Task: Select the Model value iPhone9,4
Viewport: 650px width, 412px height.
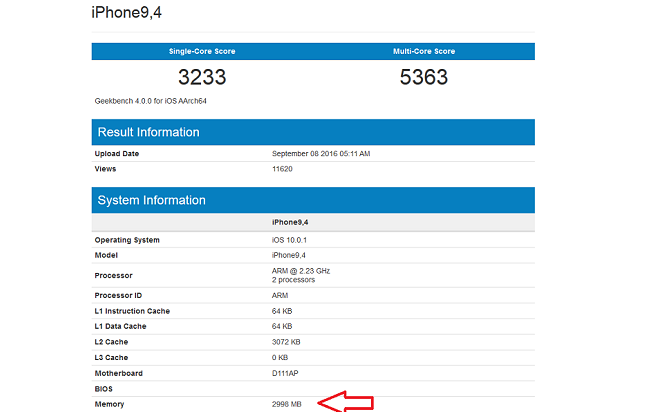Action: click(x=289, y=255)
